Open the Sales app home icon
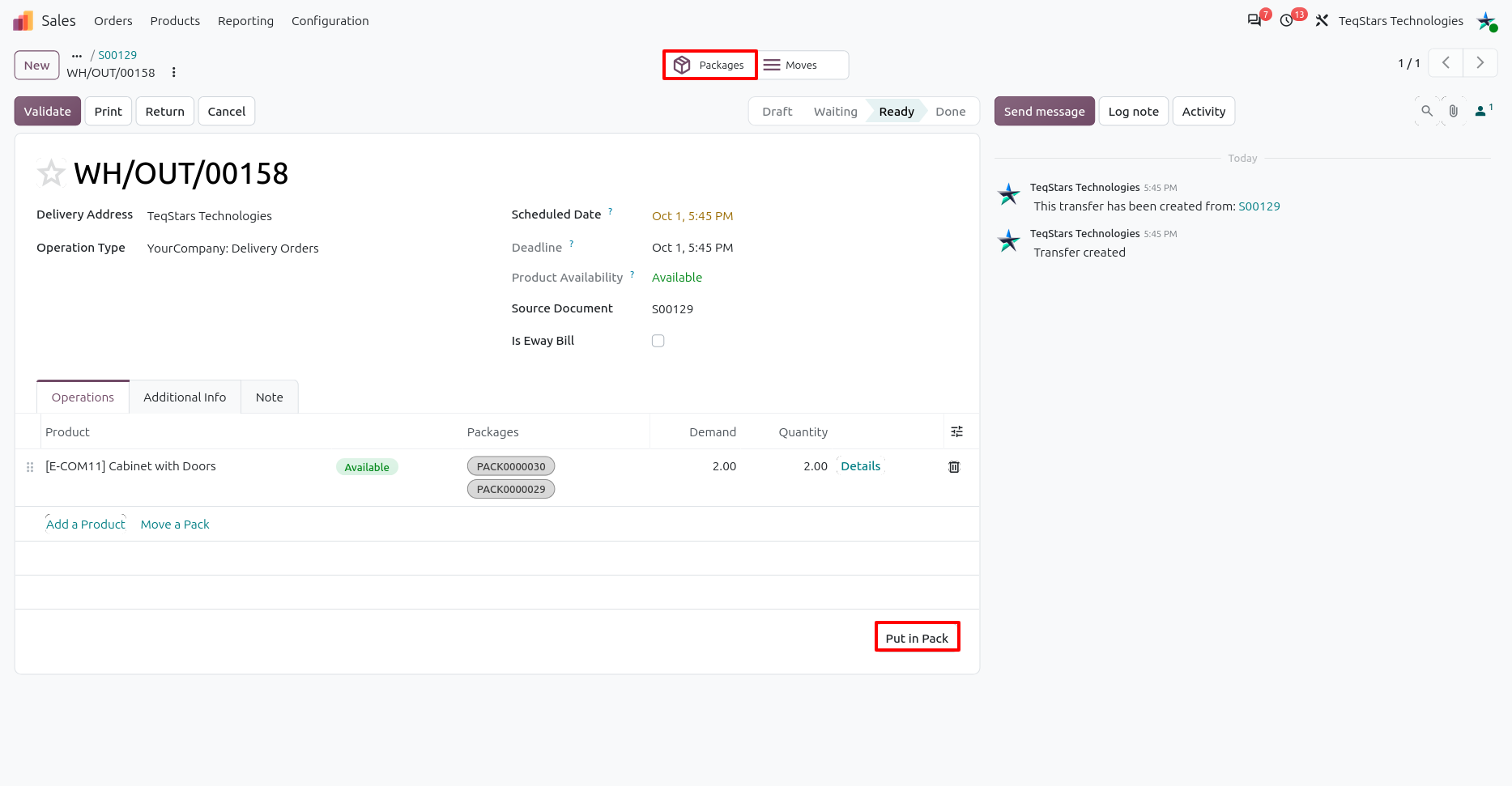The width and height of the screenshot is (1512, 786). coord(23,20)
